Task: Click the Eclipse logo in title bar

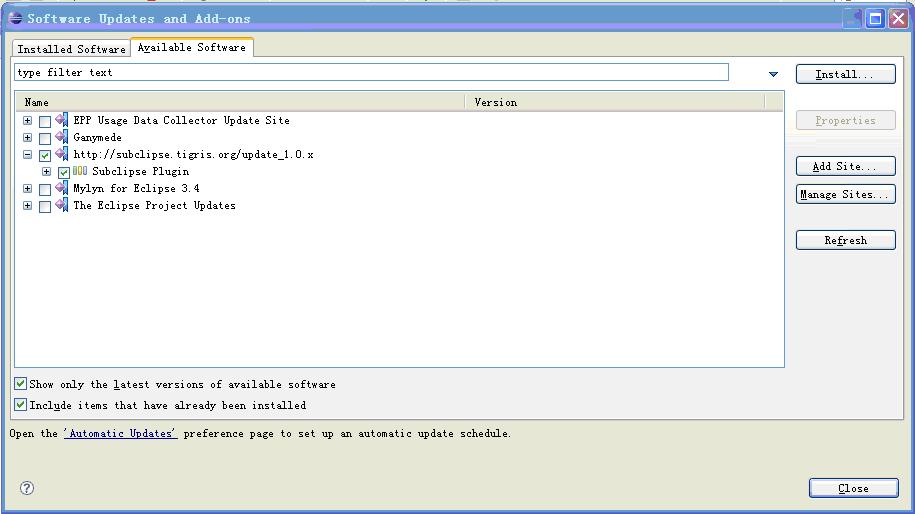Action: pos(15,18)
